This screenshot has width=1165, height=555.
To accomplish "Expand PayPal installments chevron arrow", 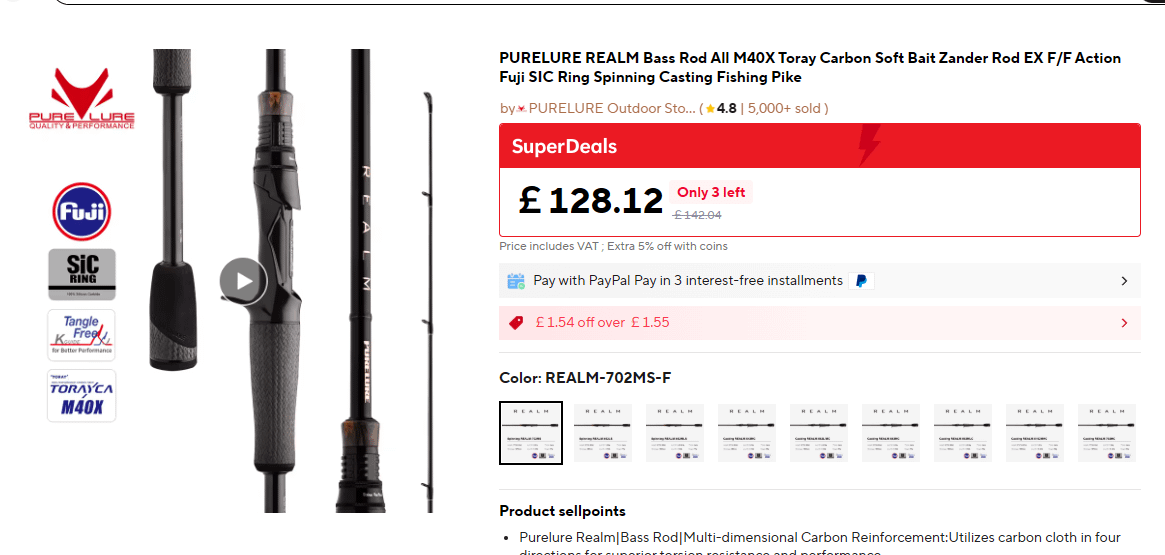I will [1124, 281].
